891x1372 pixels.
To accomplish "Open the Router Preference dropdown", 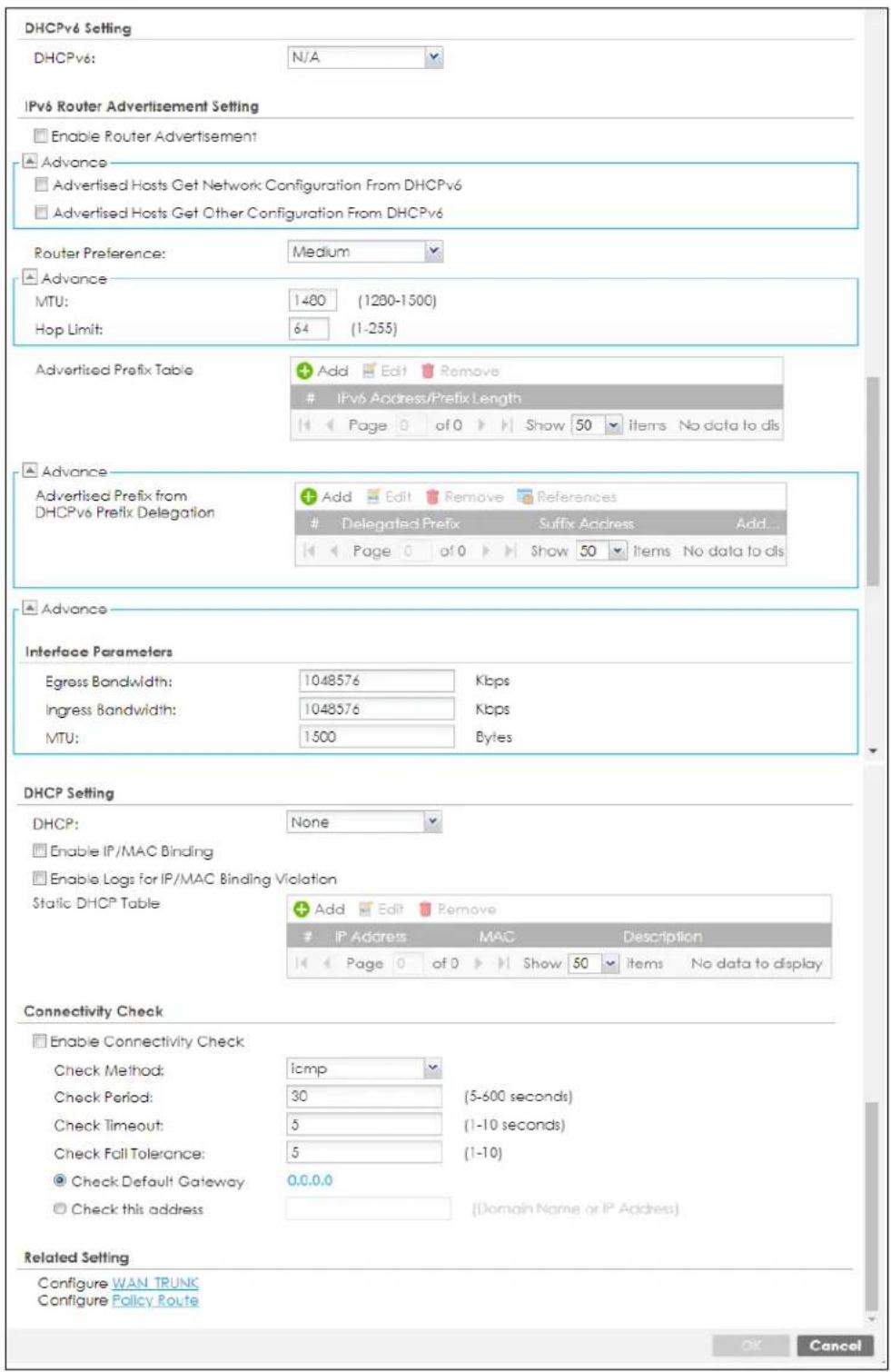I will (x=365, y=252).
